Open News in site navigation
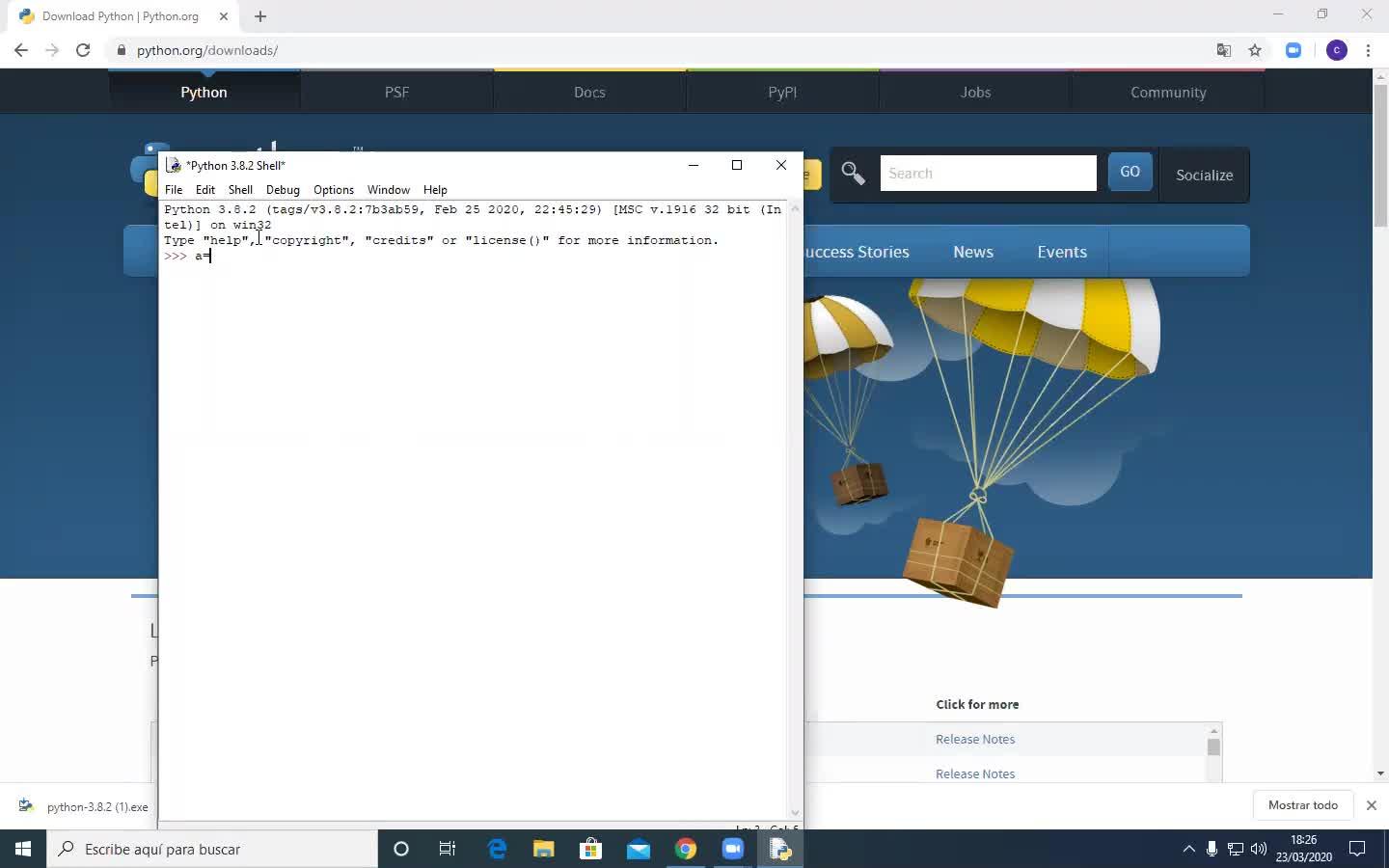1389x868 pixels. pyautogui.click(x=972, y=252)
